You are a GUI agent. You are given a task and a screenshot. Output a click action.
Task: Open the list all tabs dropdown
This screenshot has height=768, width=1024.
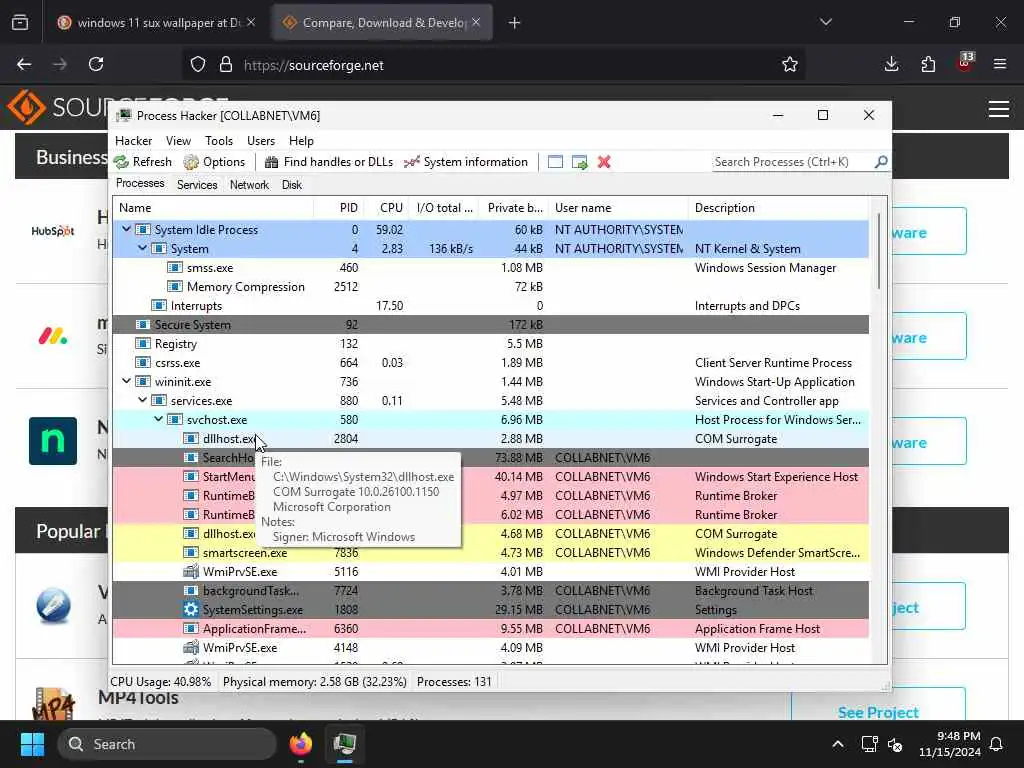coord(825,22)
